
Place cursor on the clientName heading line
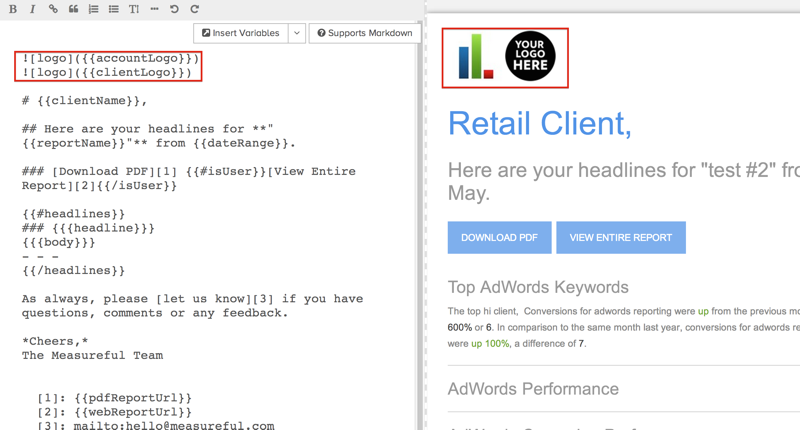point(85,101)
